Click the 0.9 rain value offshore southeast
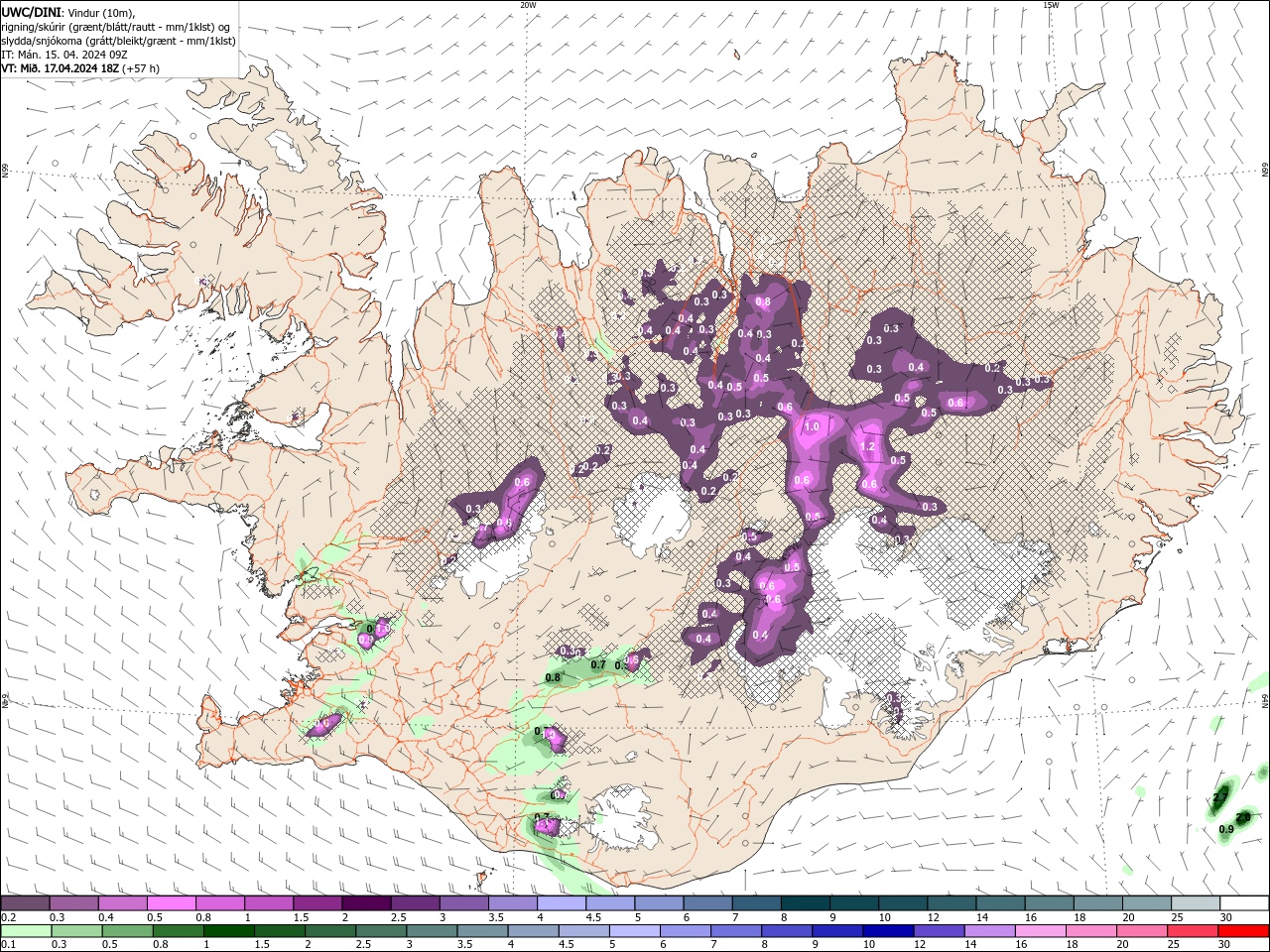 [x=1226, y=829]
